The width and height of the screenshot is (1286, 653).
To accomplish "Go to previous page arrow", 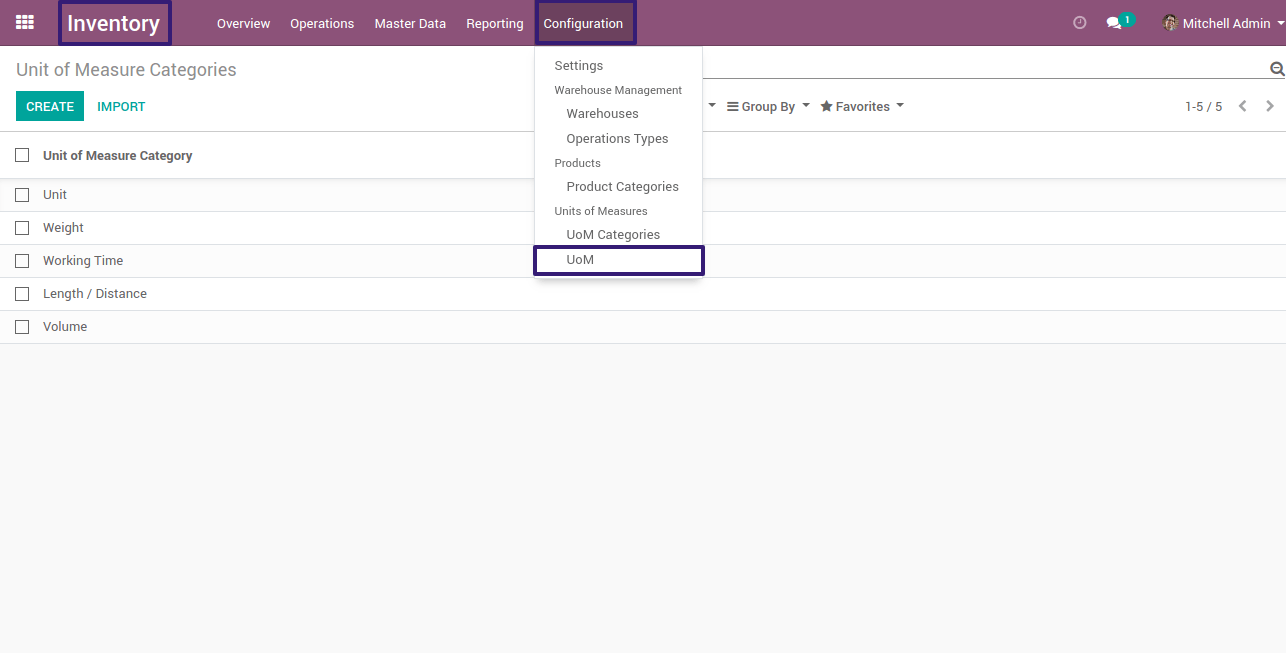I will [x=1243, y=106].
